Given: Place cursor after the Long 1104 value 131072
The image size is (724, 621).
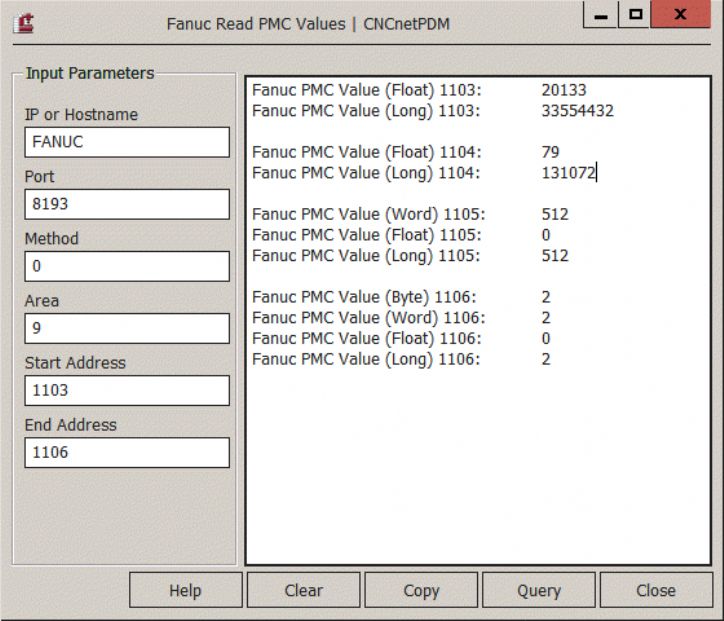Looking at the screenshot, I should 597,173.
